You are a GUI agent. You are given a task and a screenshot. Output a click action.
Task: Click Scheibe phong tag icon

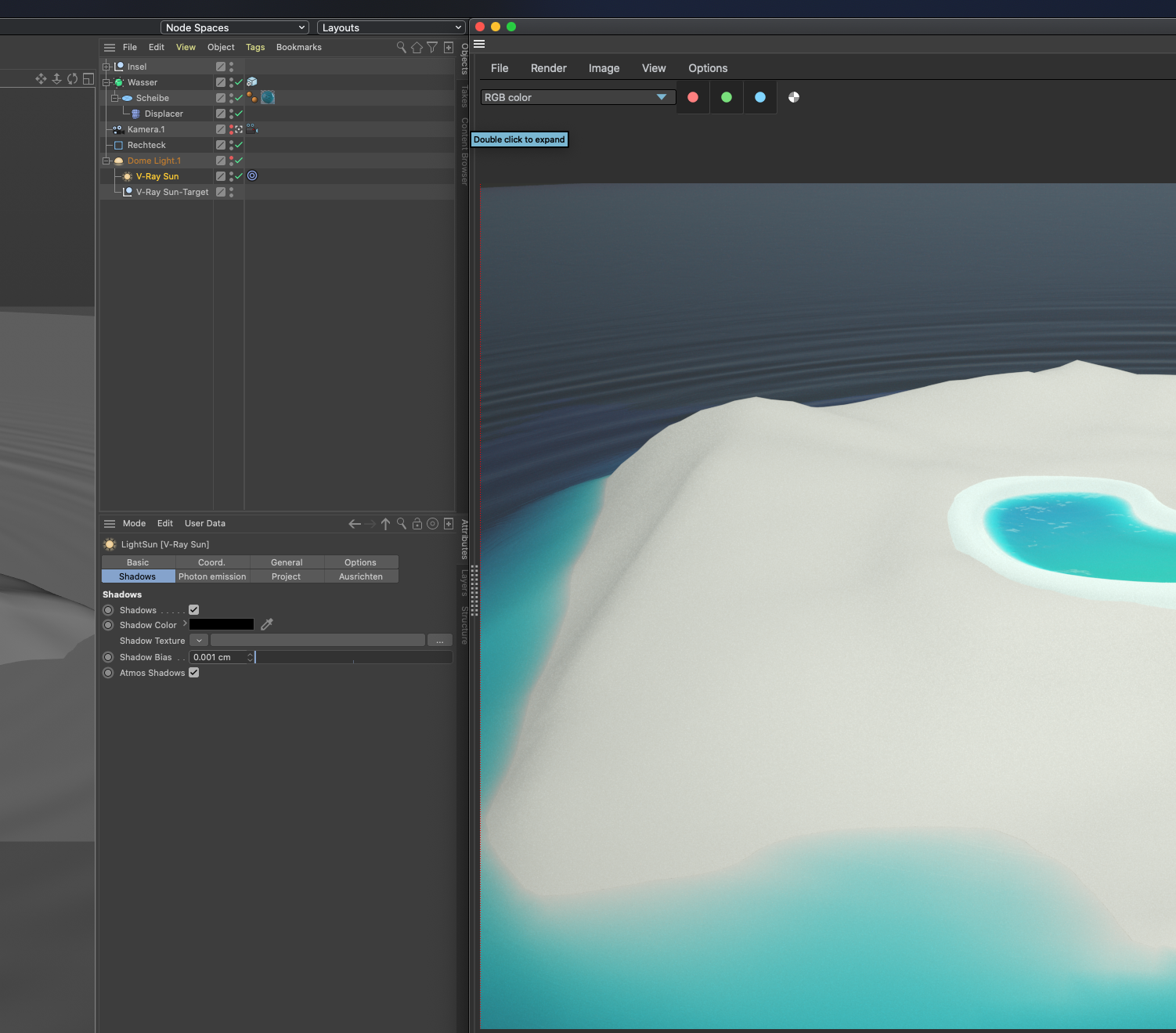pyautogui.click(x=252, y=97)
